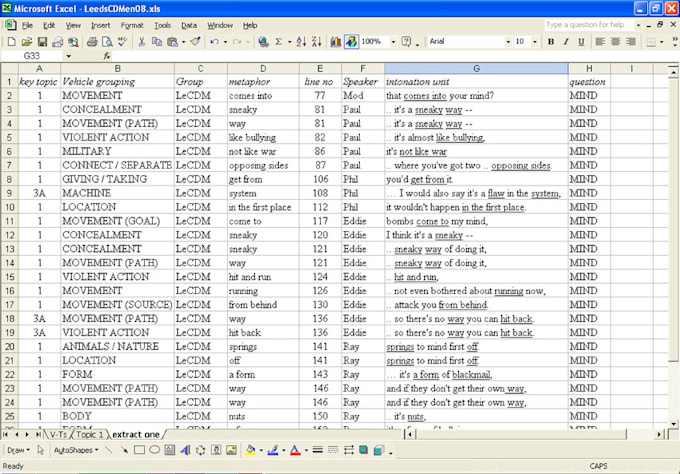
Task: Open the Line Style options
Action: pyautogui.click(x=317, y=450)
